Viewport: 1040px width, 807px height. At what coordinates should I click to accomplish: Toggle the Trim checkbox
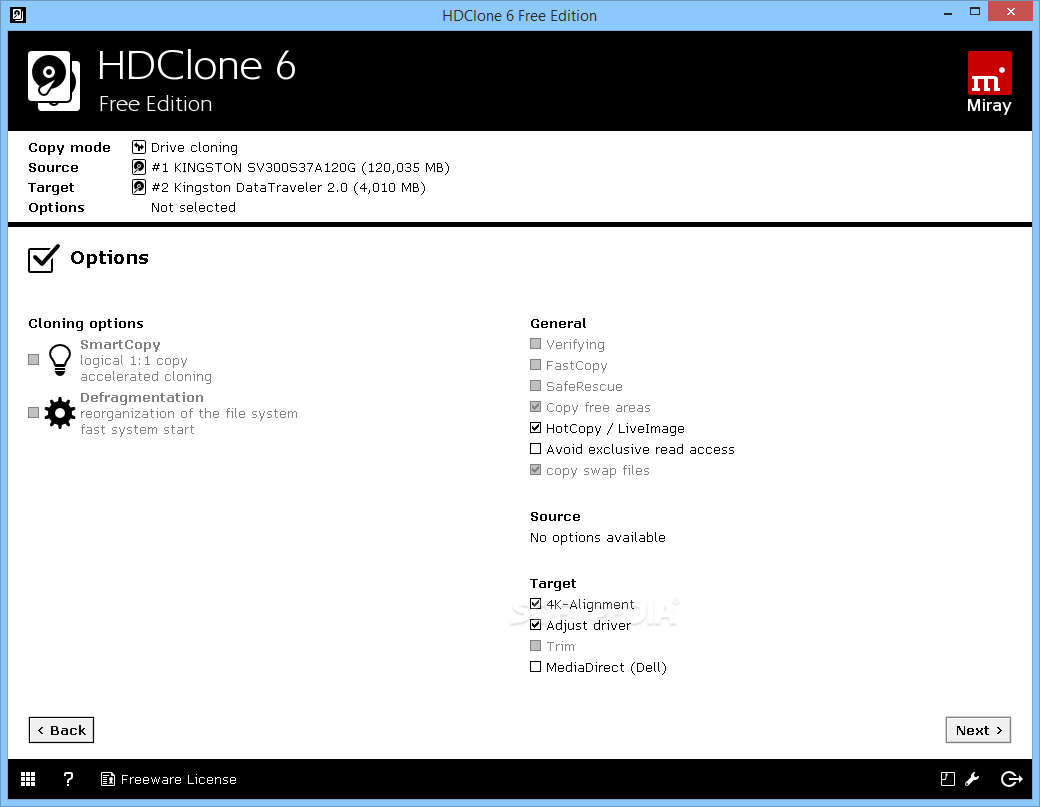pos(535,645)
